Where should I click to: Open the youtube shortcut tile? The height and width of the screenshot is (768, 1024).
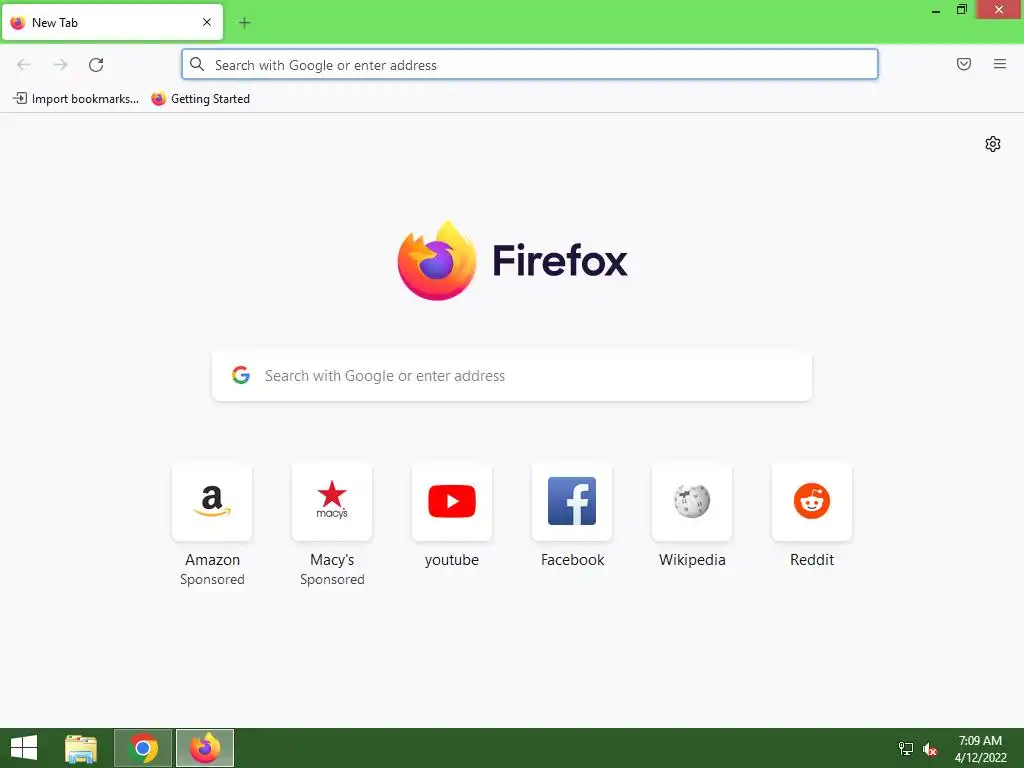452,502
